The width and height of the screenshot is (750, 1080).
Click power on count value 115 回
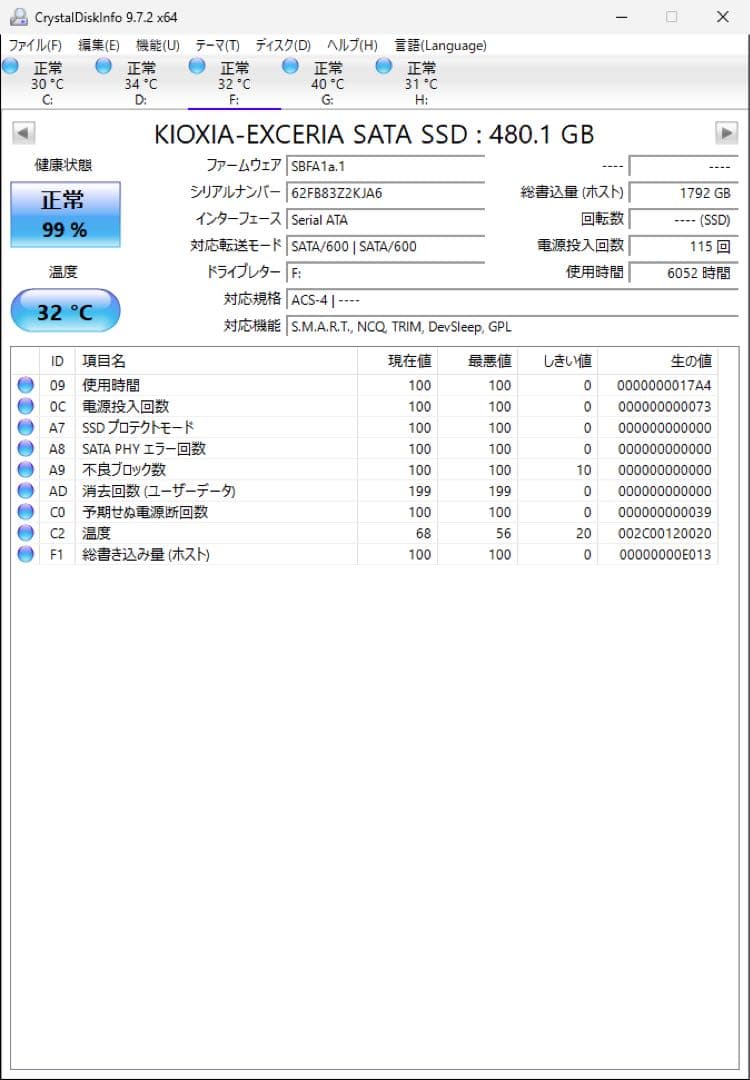(x=683, y=246)
